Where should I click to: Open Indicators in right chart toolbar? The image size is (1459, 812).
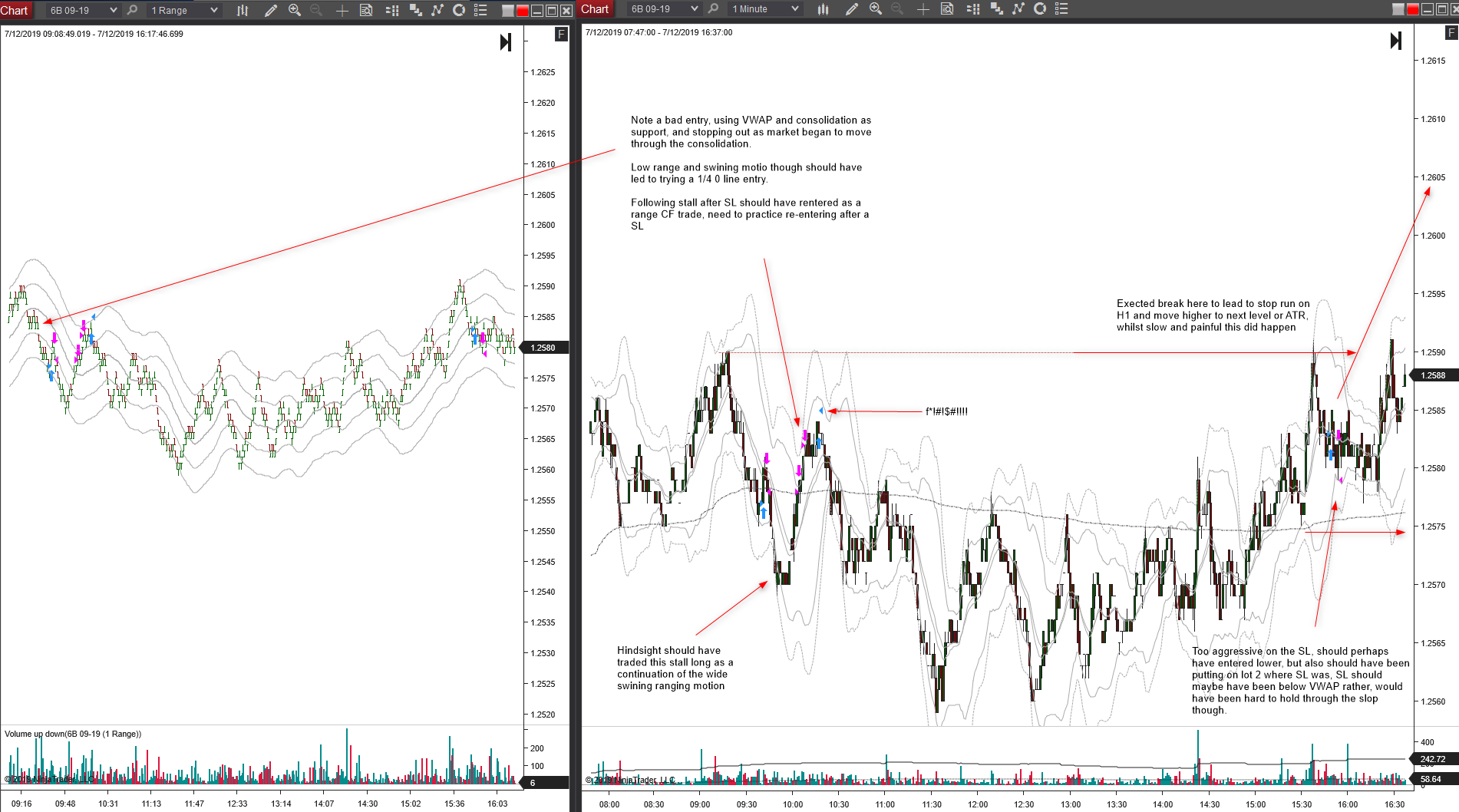(x=1018, y=9)
